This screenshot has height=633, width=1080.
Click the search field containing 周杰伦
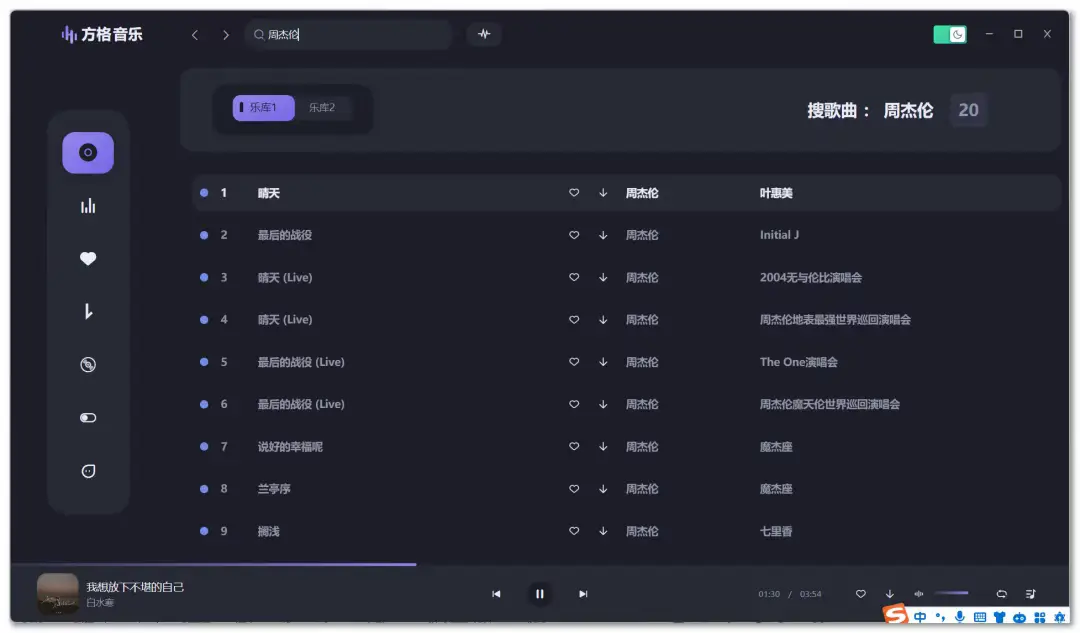[x=350, y=35]
